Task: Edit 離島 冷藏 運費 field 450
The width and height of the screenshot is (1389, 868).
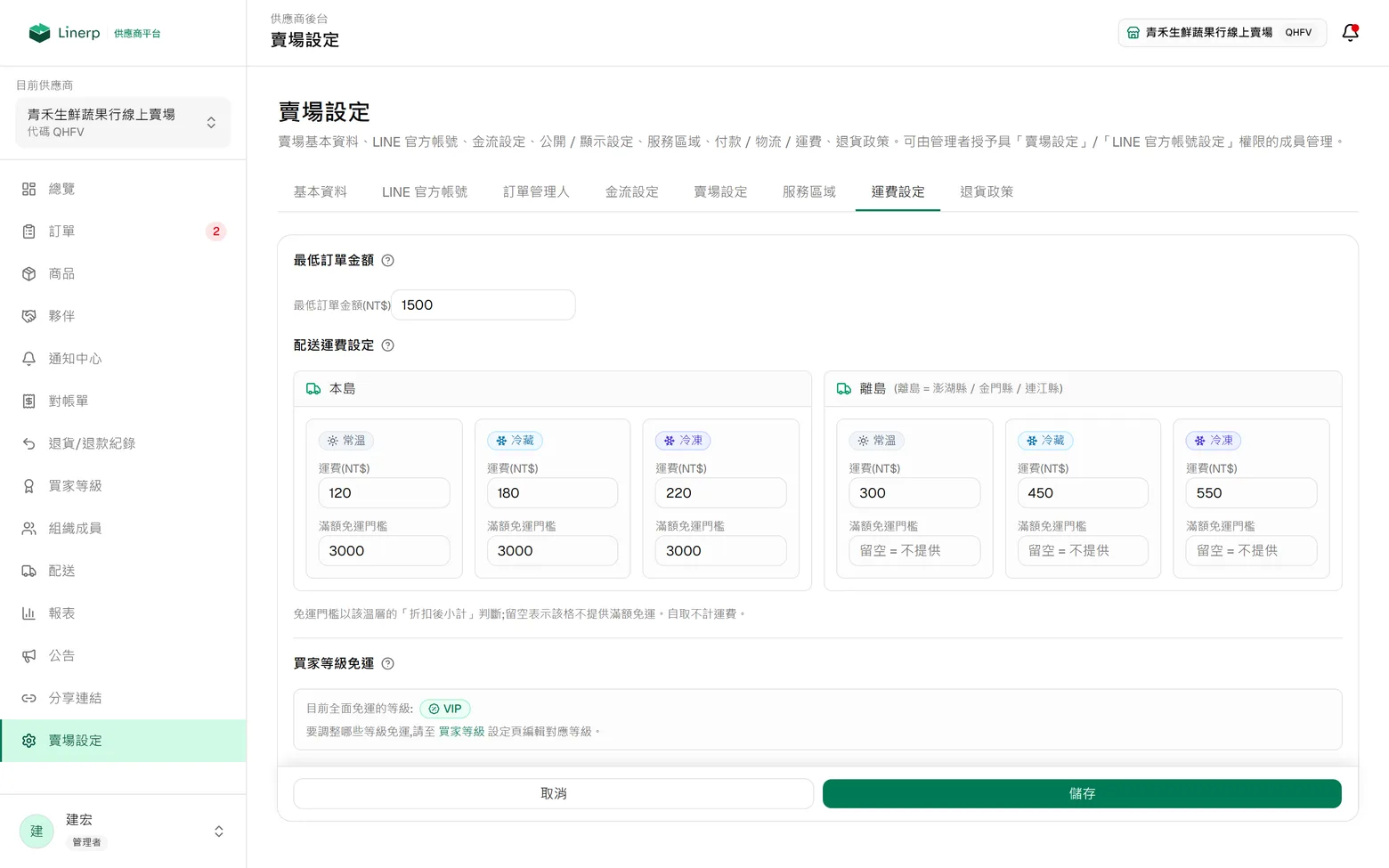Action: 1083,493
